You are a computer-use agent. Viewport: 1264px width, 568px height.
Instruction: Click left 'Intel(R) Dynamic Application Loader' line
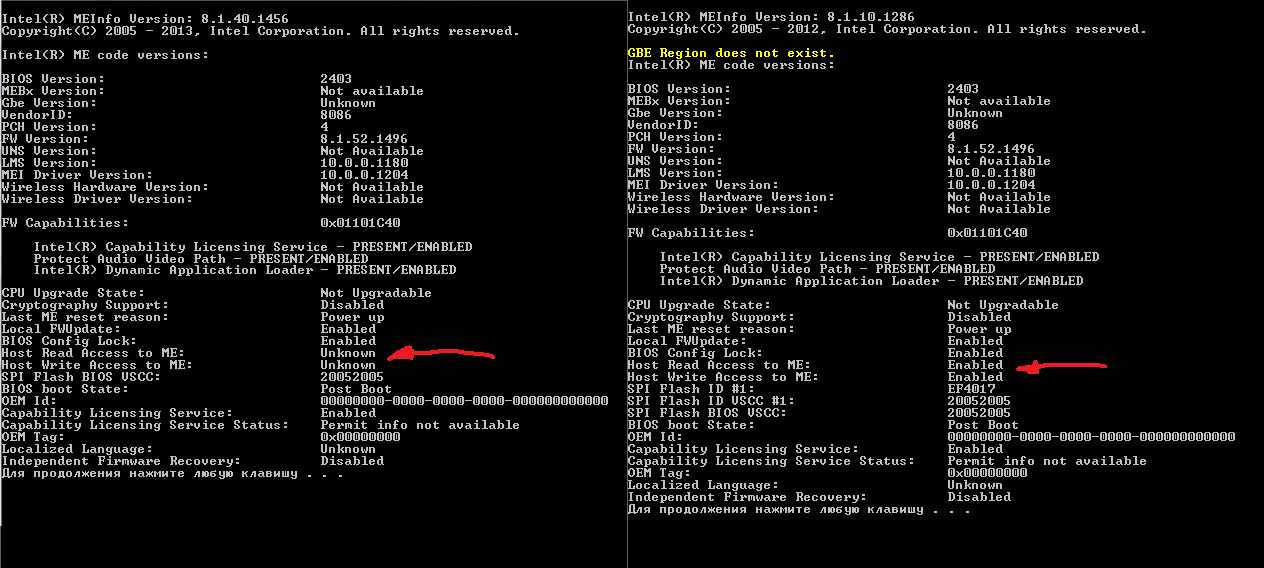pyautogui.click(x=245, y=270)
